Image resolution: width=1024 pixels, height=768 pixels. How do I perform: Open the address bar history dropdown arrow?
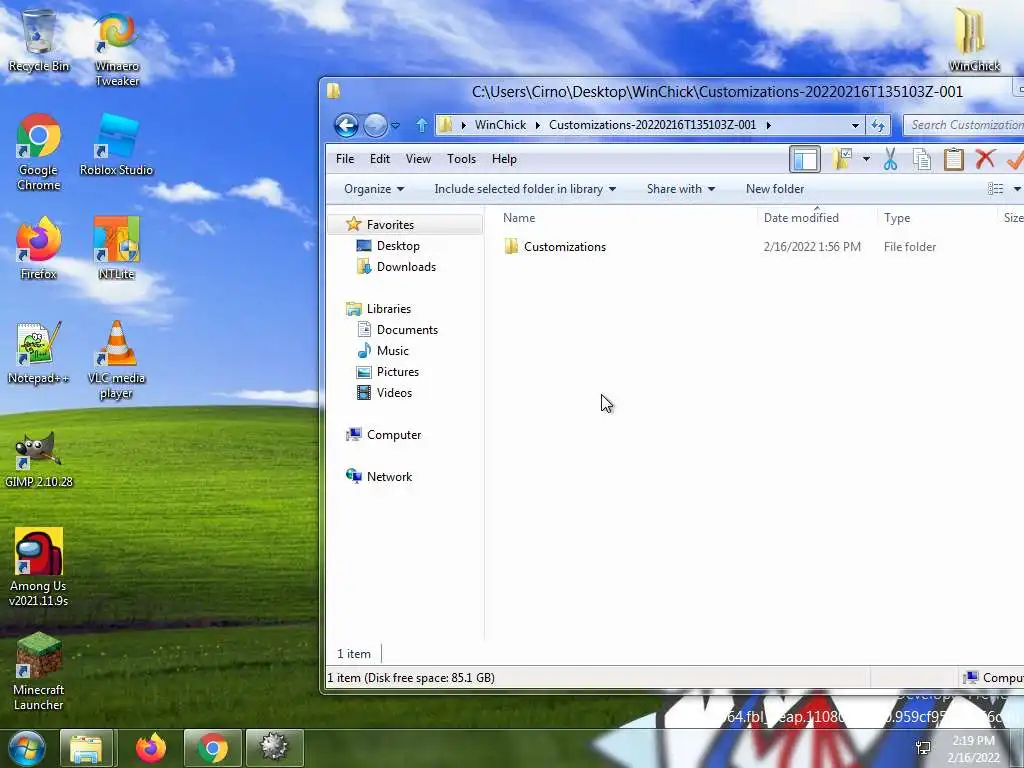coord(855,125)
